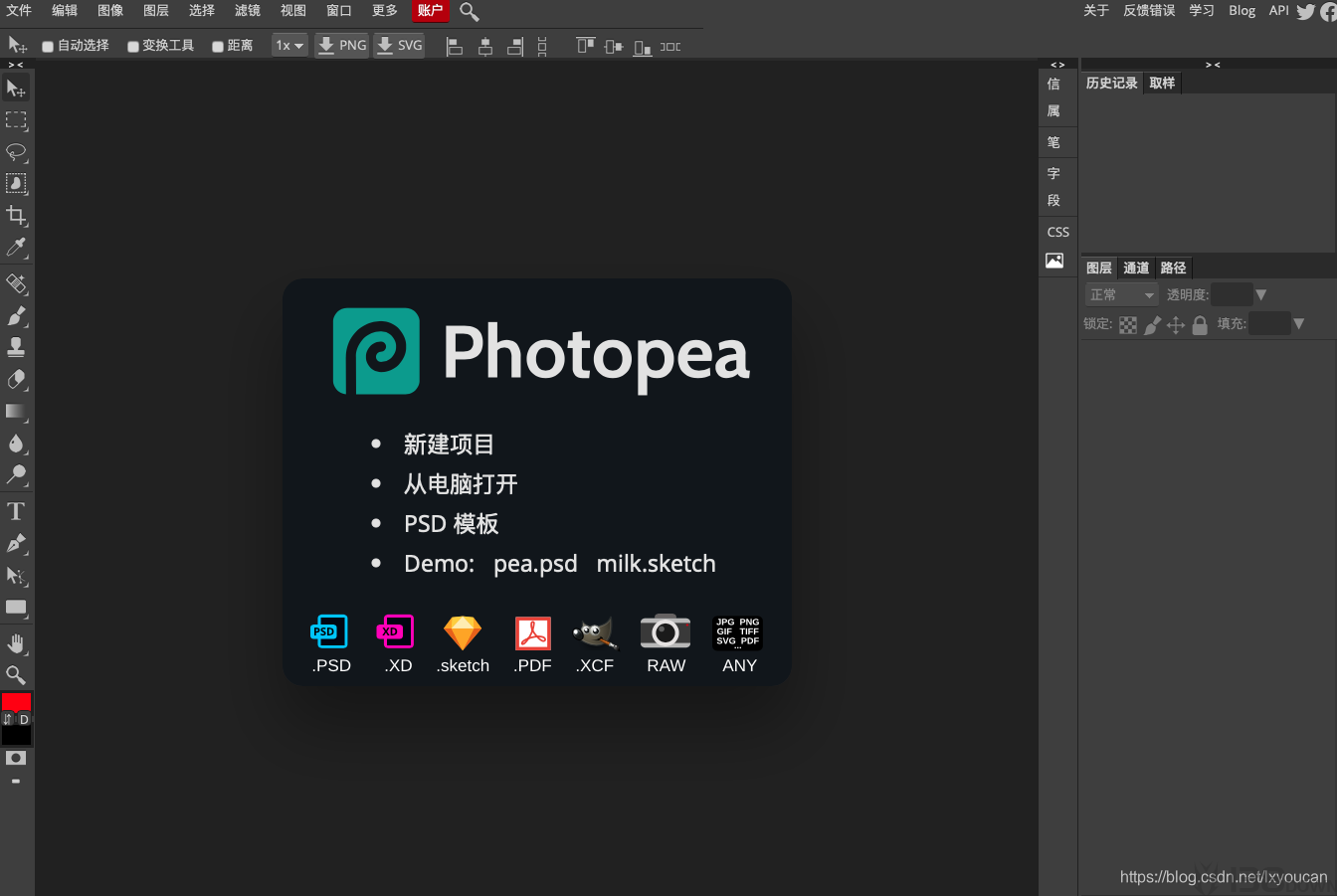This screenshot has height=896, width=1337.
Task: Enable the 距离 checkbox
Action: [218, 47]
